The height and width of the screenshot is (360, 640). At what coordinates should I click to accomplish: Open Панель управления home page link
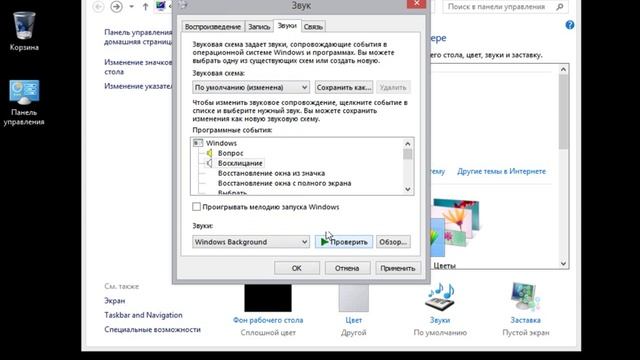click(x=138, y=37)
